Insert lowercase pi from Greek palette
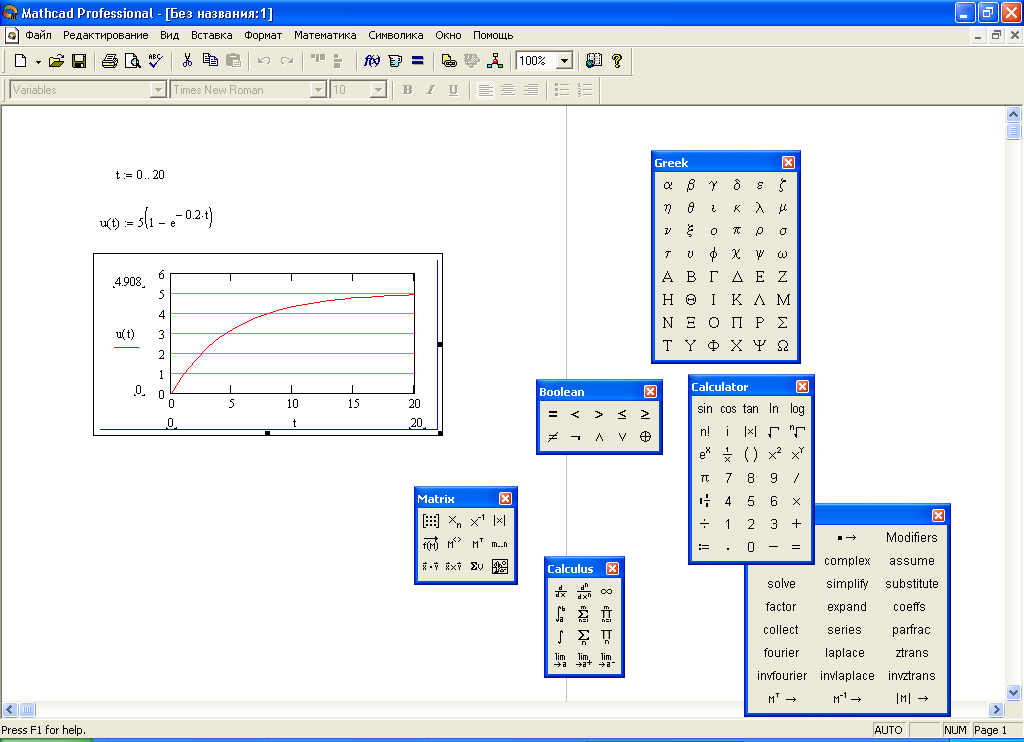The width and height of the screenshot is (1024, 742). 737,231
